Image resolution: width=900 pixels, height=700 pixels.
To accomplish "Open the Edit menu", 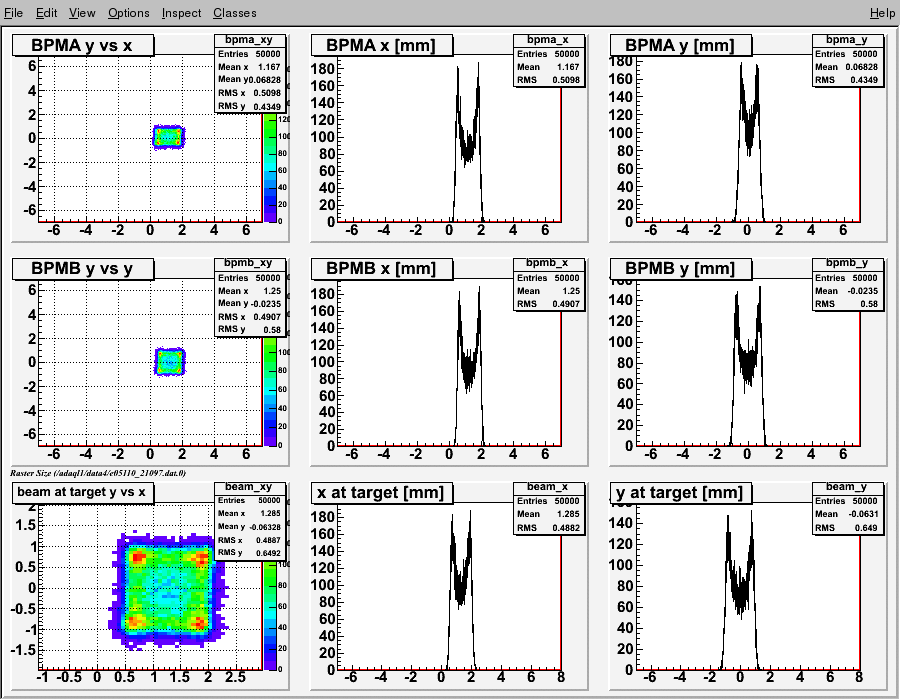I will [46, 13].
